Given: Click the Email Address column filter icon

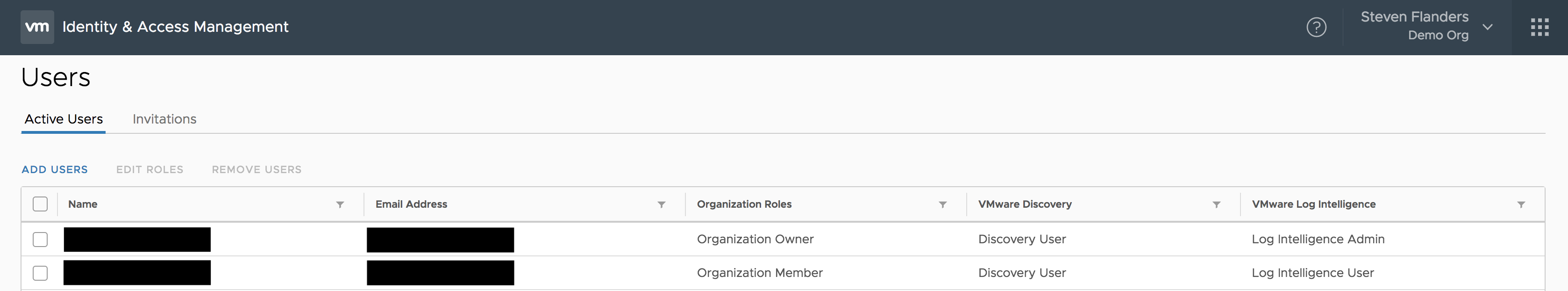Looking at the screenshot, I should click(661, 204).
